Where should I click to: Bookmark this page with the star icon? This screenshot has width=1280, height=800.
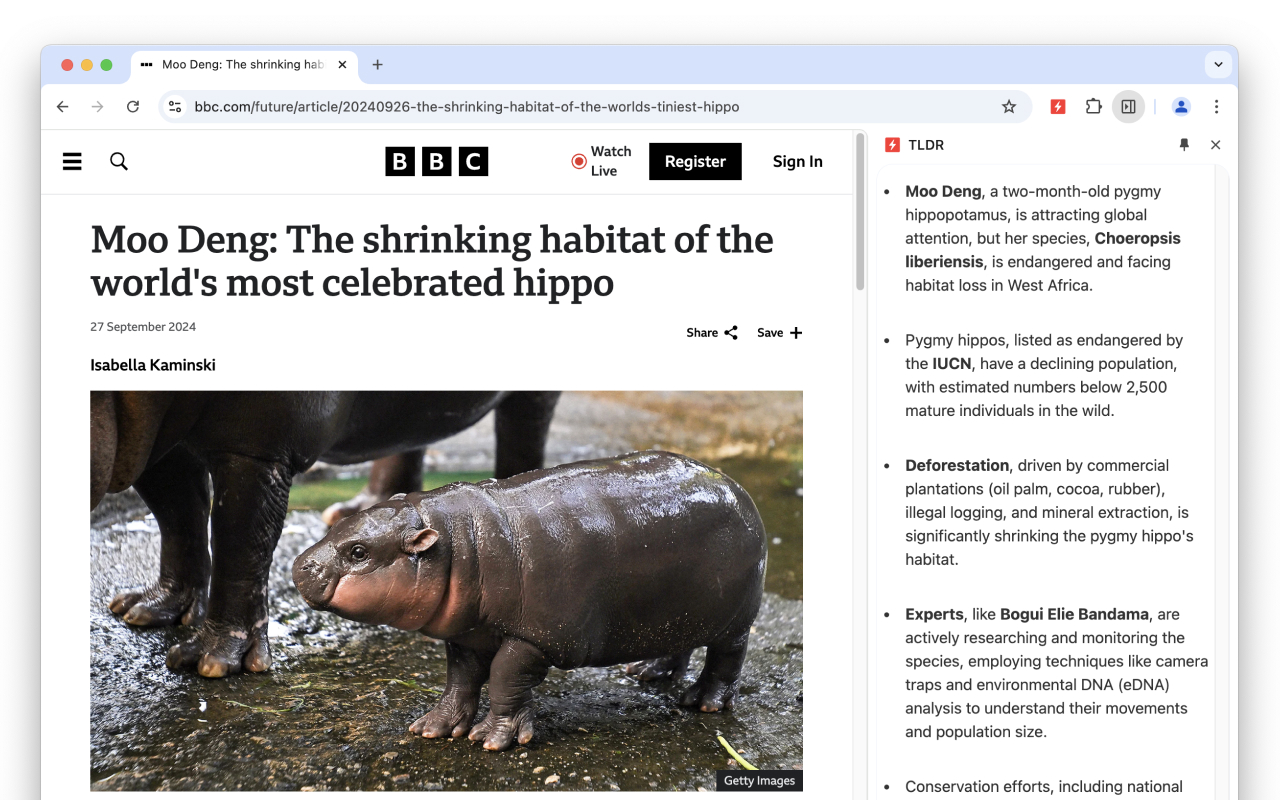coord(1008,106)
